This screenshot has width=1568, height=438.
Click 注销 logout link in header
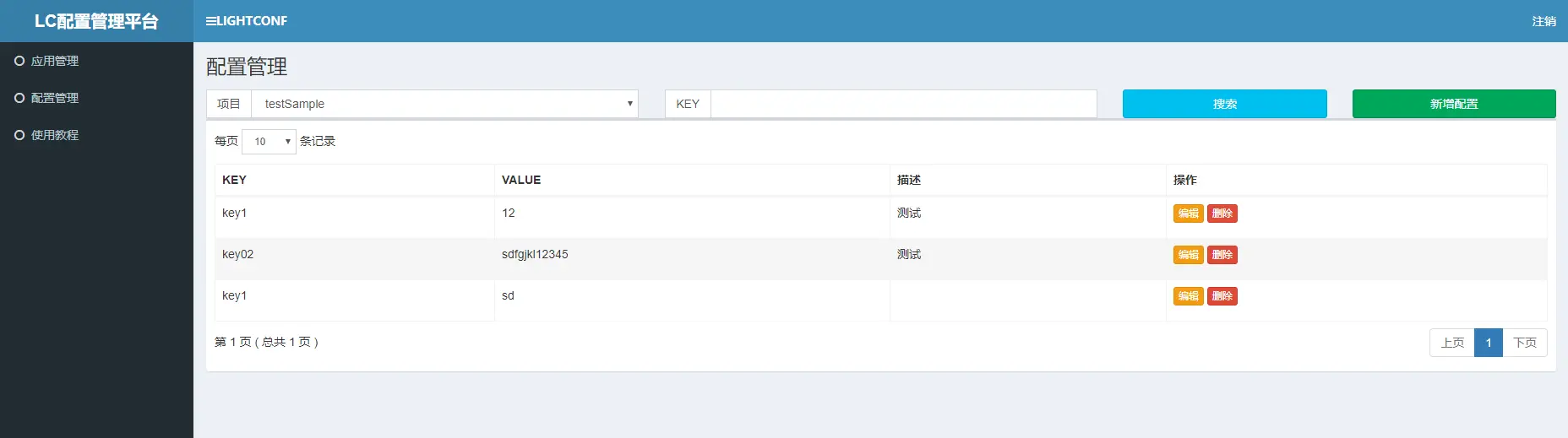click(1543, 21)
